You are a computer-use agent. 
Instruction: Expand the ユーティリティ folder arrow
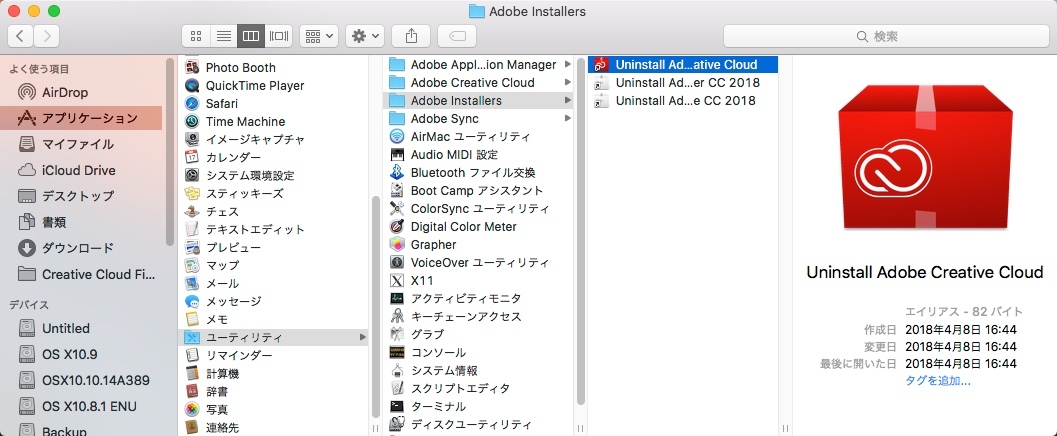pos(363,337)
